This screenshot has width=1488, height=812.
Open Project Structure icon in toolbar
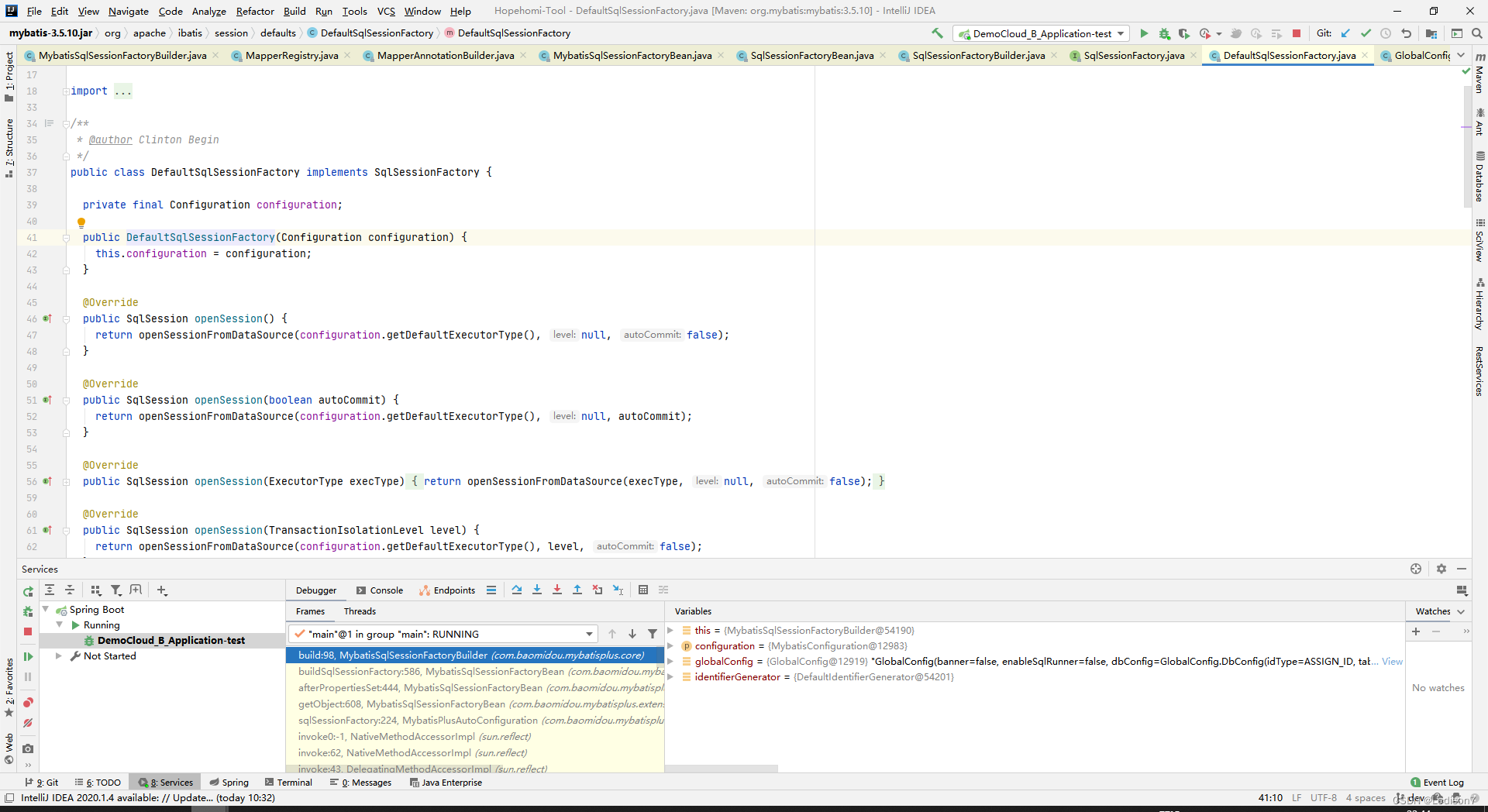pyautogui.click(x=1431, y=33)
